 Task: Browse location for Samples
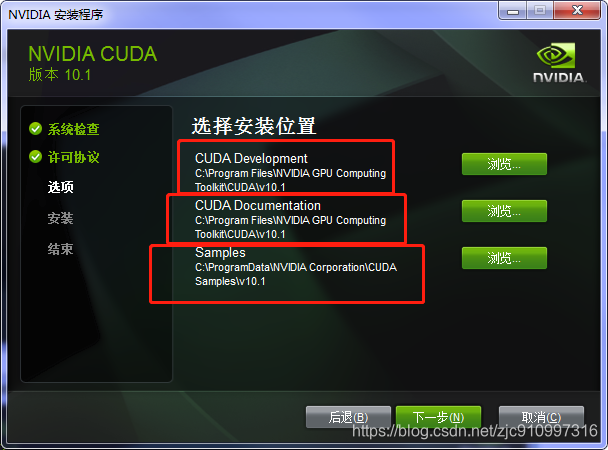coord(504,258)
